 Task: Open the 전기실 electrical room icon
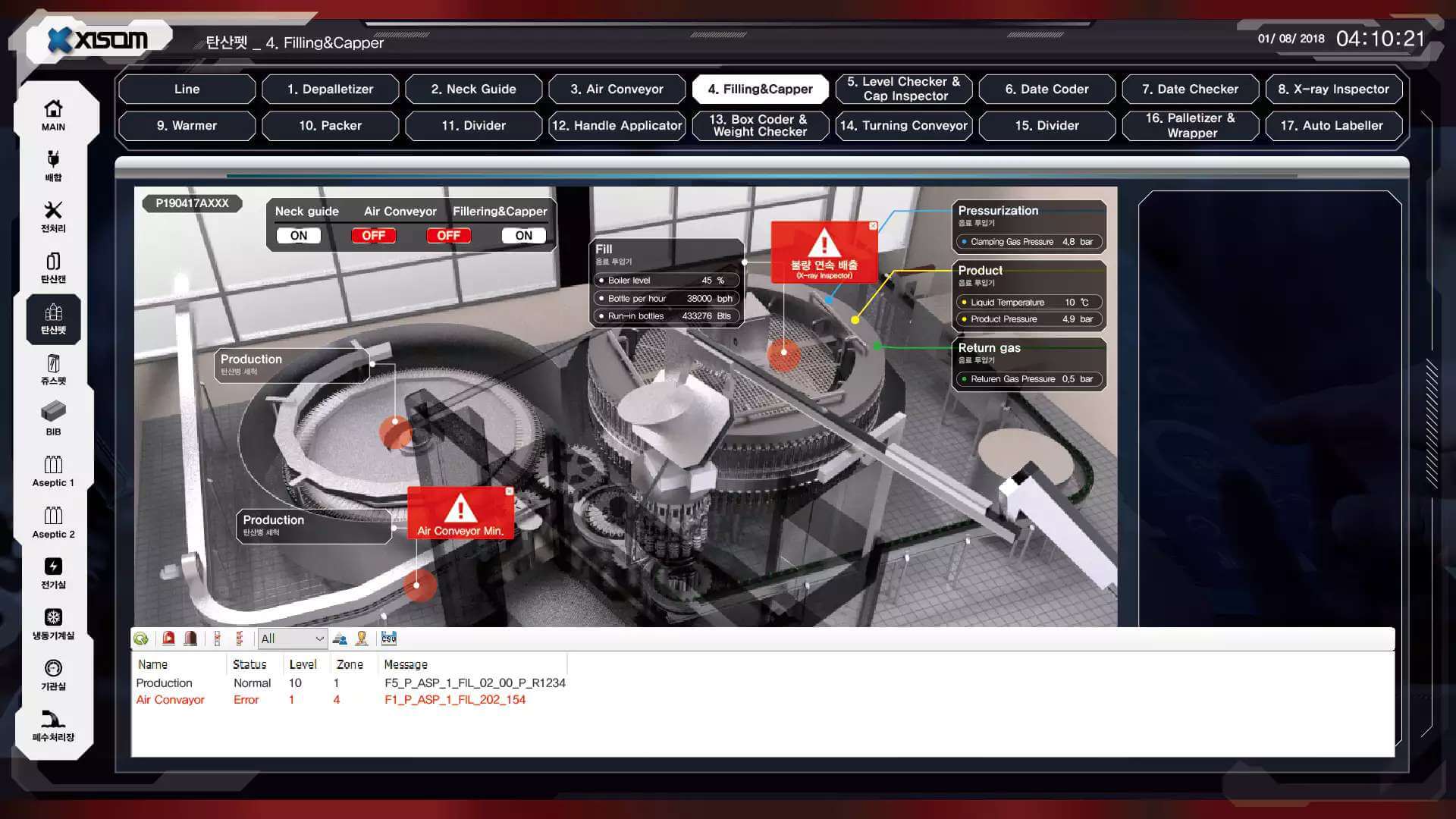coord(53,573)
